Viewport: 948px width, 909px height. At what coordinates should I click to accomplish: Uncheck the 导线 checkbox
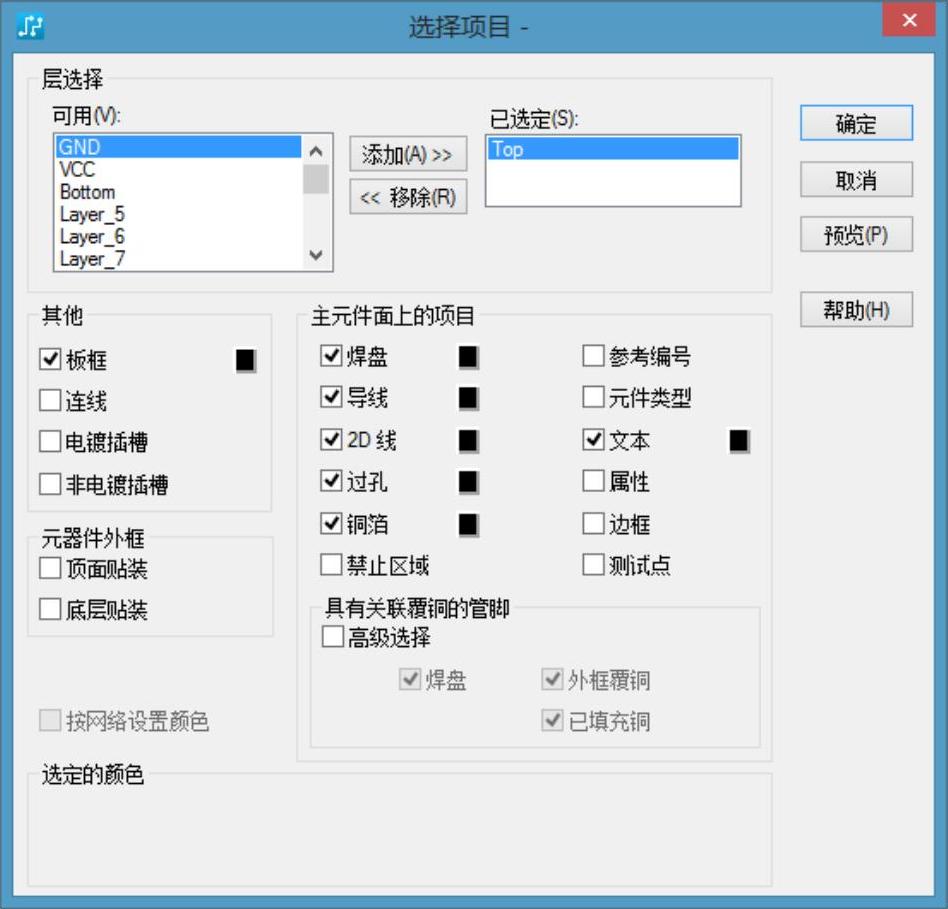[331, 397]
